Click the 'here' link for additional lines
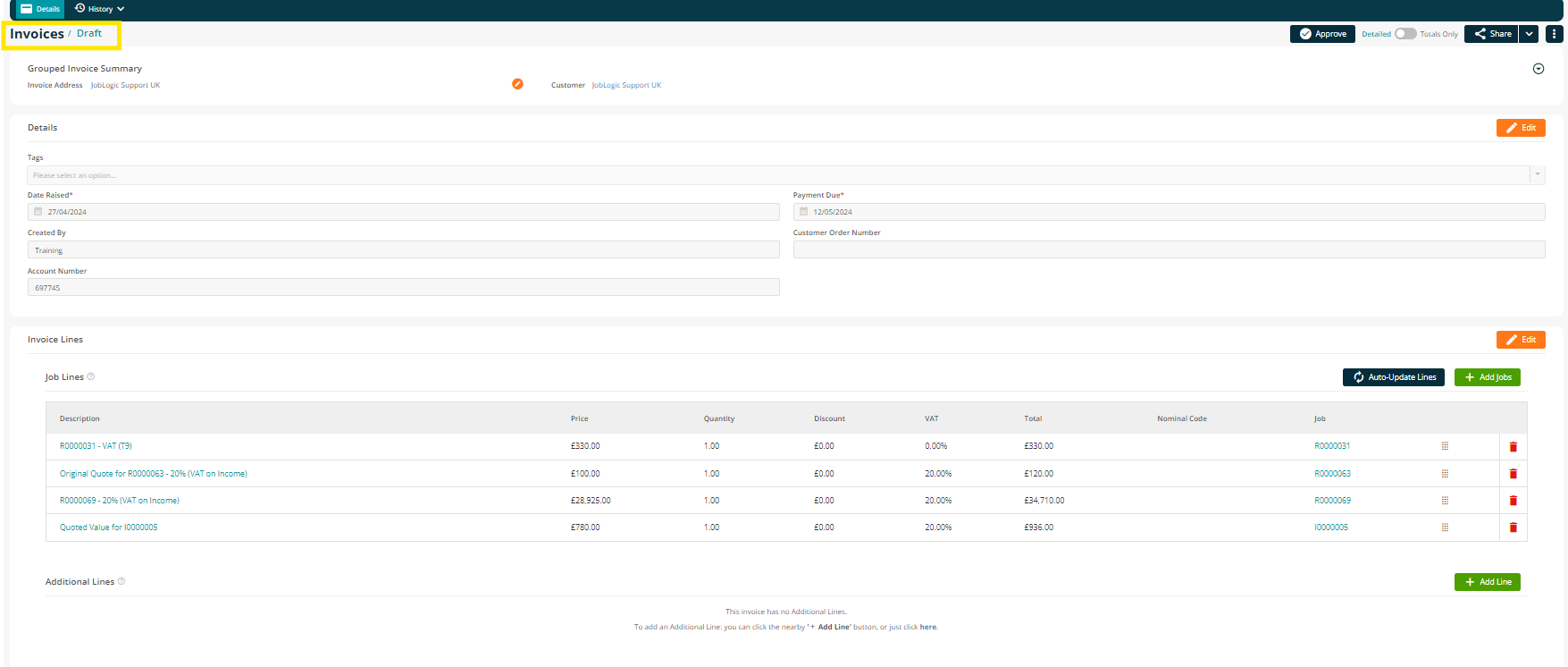 [929, 627]
